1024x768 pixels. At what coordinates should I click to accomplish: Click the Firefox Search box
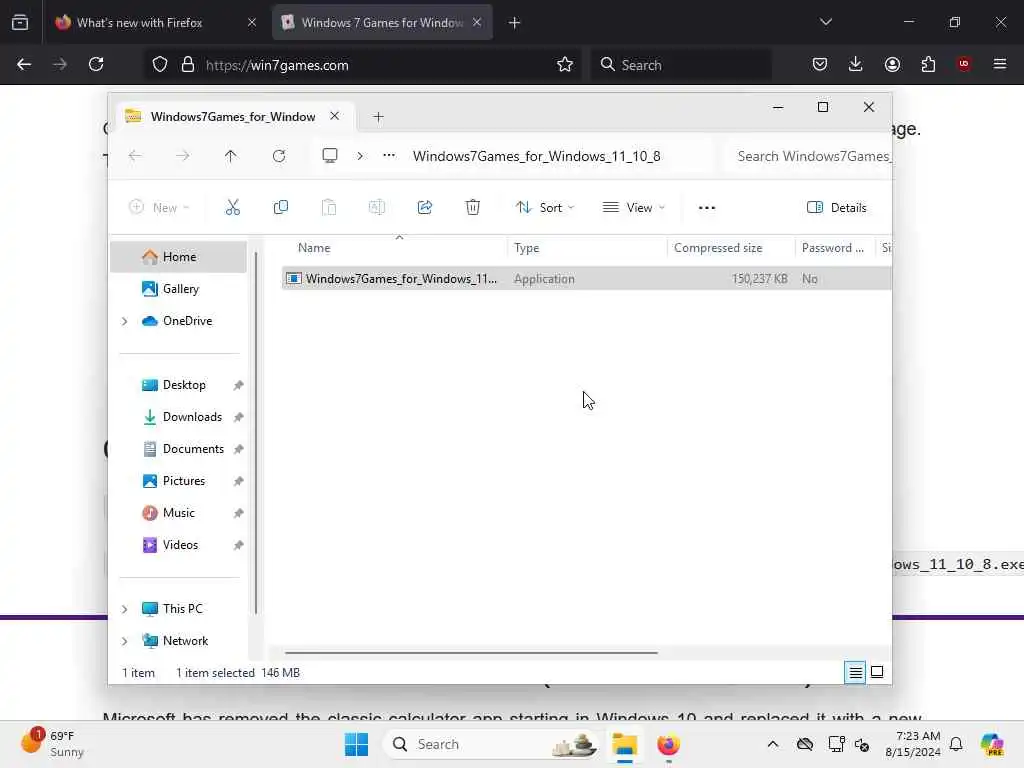click(681, 65)
